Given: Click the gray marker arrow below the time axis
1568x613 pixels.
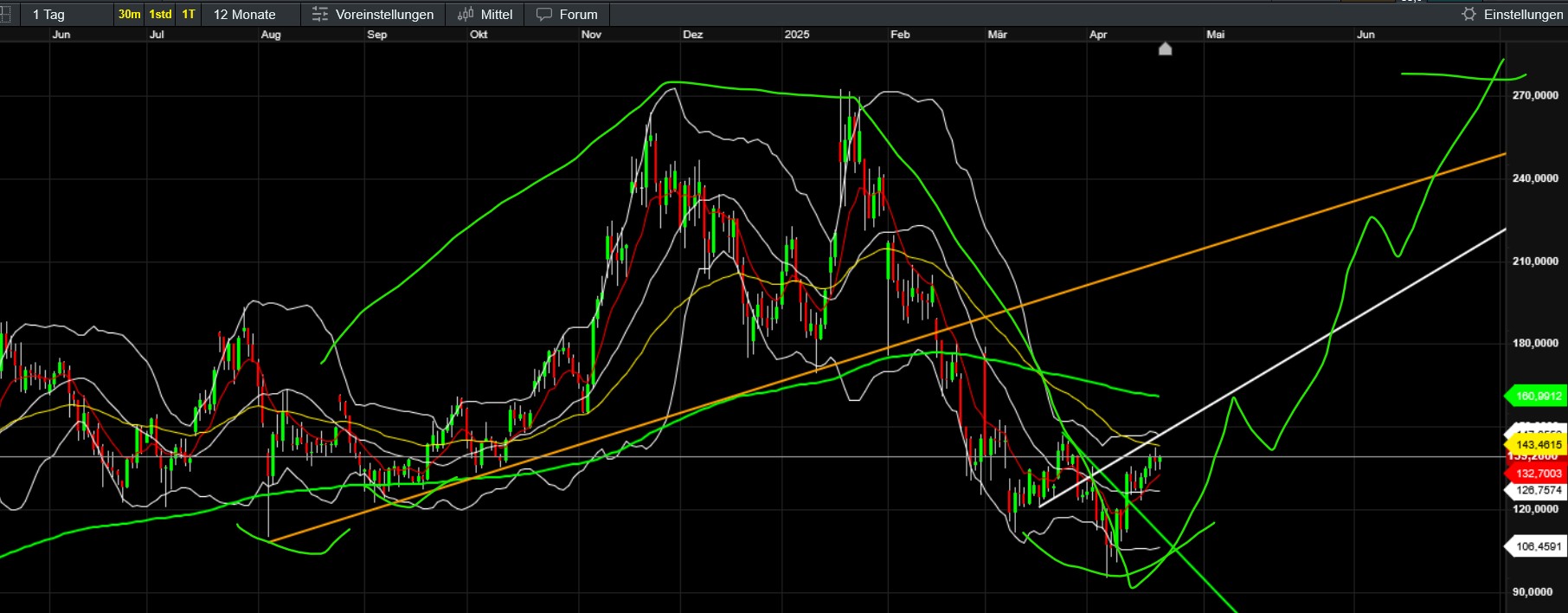Looking at the screenshot, I should (x=1165, y=49).
